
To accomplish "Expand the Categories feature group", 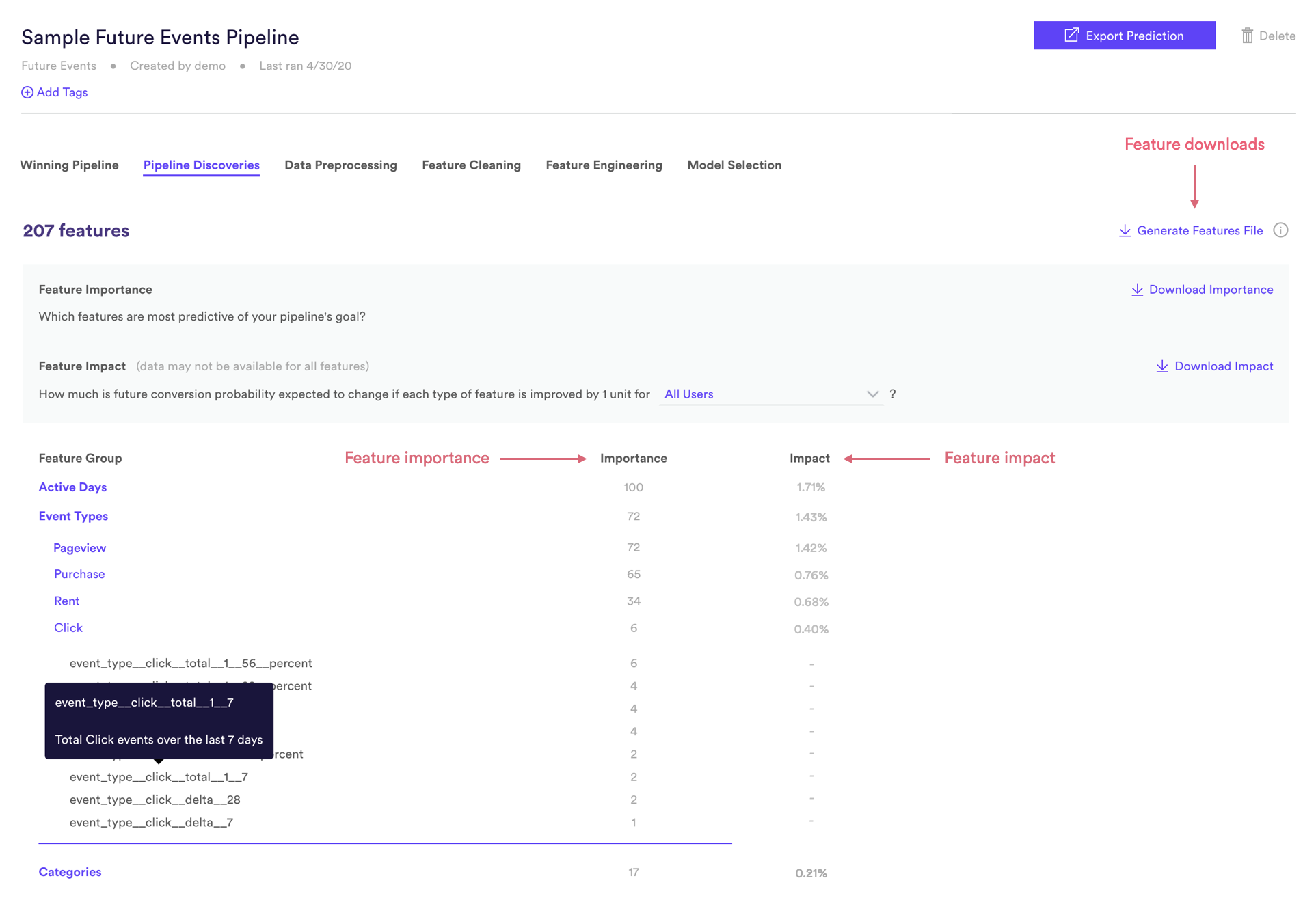I will [x=70, y=872].
